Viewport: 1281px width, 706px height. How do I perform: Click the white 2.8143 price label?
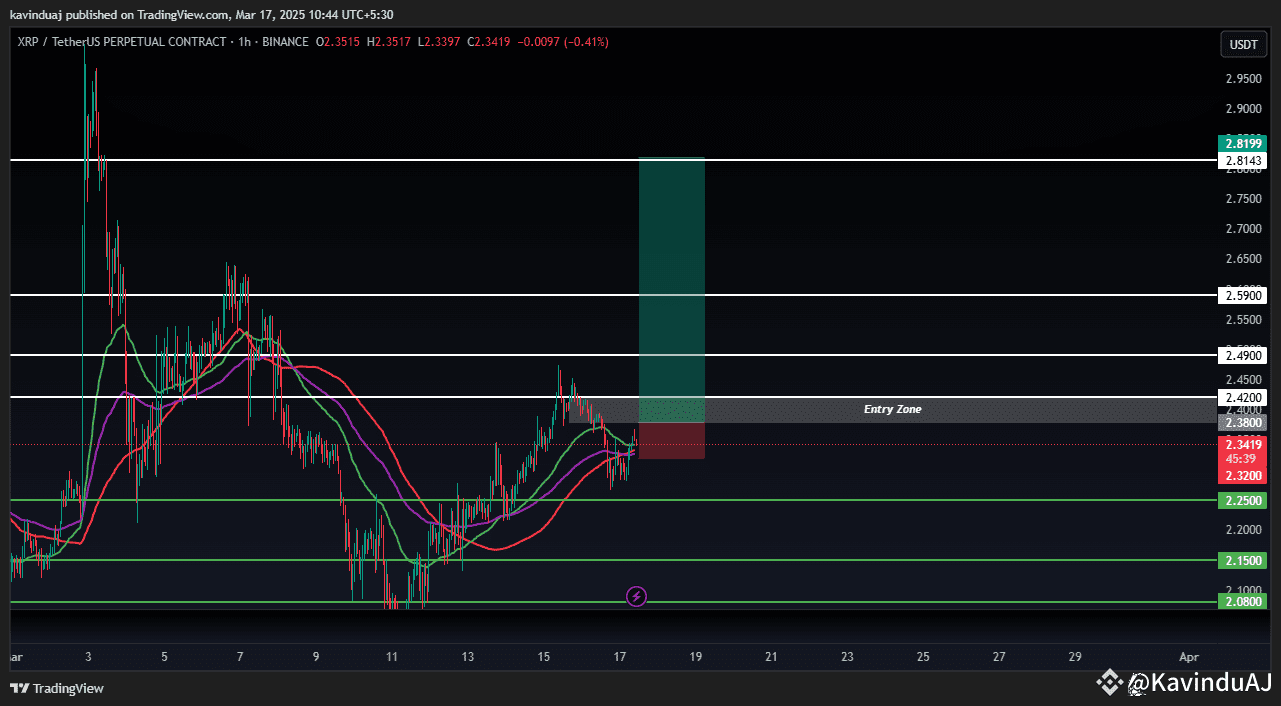1242,160
